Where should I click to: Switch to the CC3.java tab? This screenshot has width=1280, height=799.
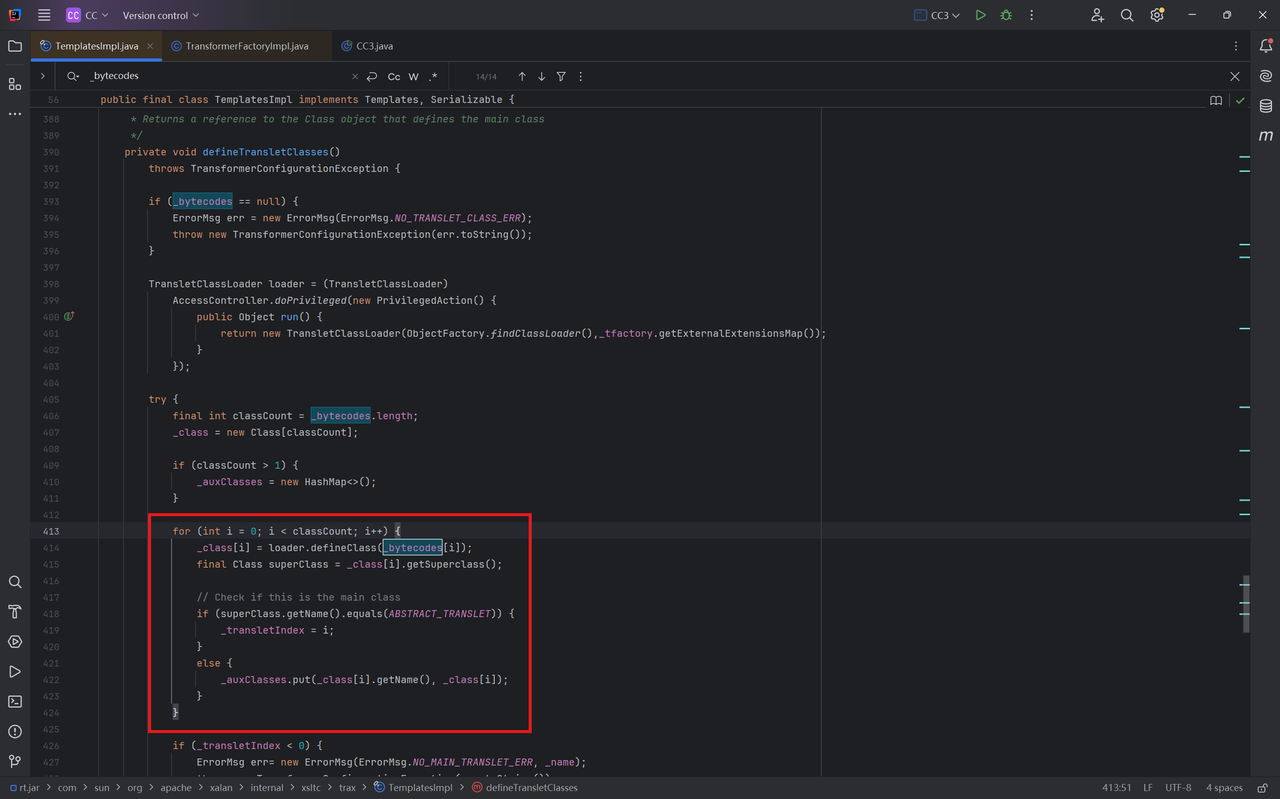point(367,46)
